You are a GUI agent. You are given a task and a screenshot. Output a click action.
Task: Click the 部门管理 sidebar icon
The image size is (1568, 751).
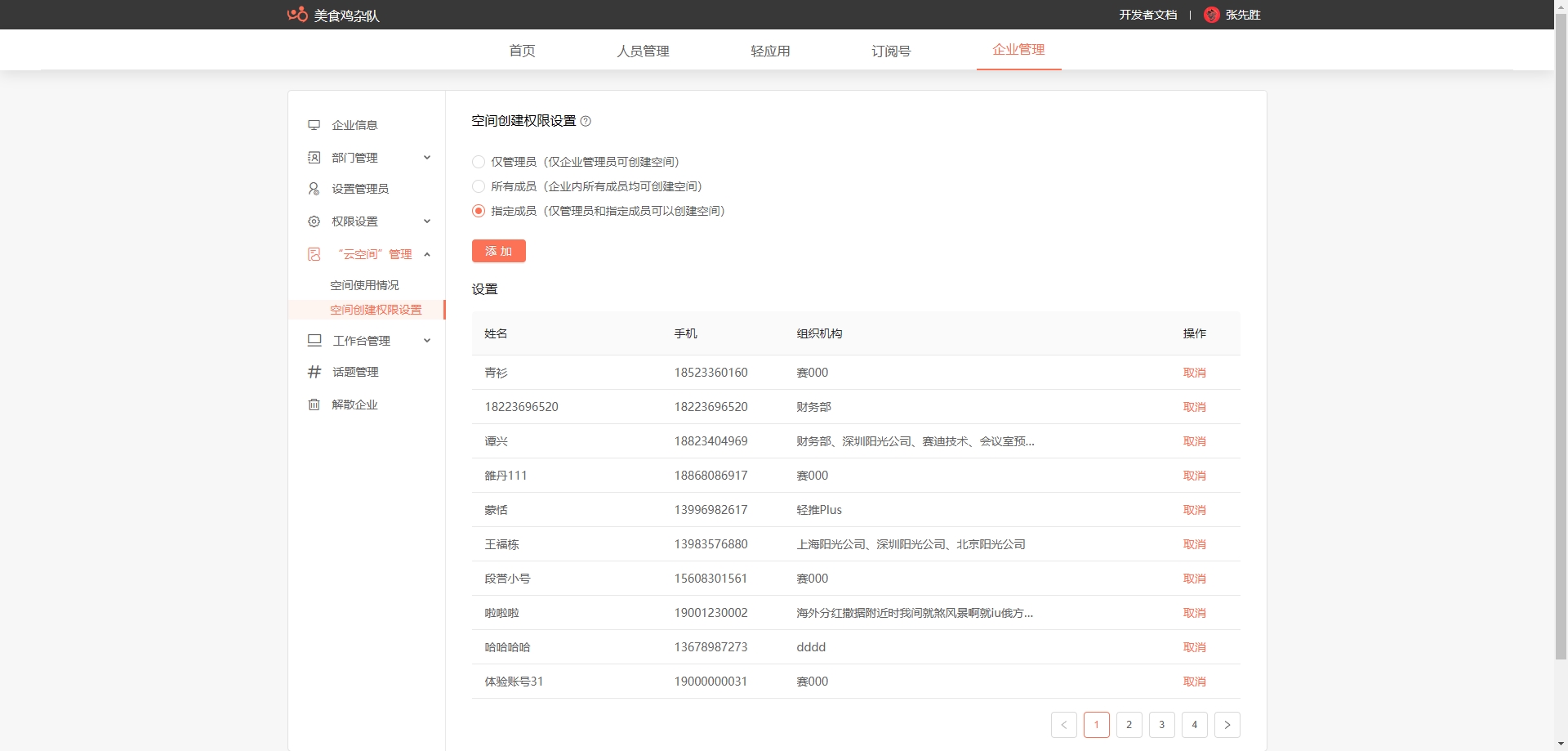(x=314, y=158)
